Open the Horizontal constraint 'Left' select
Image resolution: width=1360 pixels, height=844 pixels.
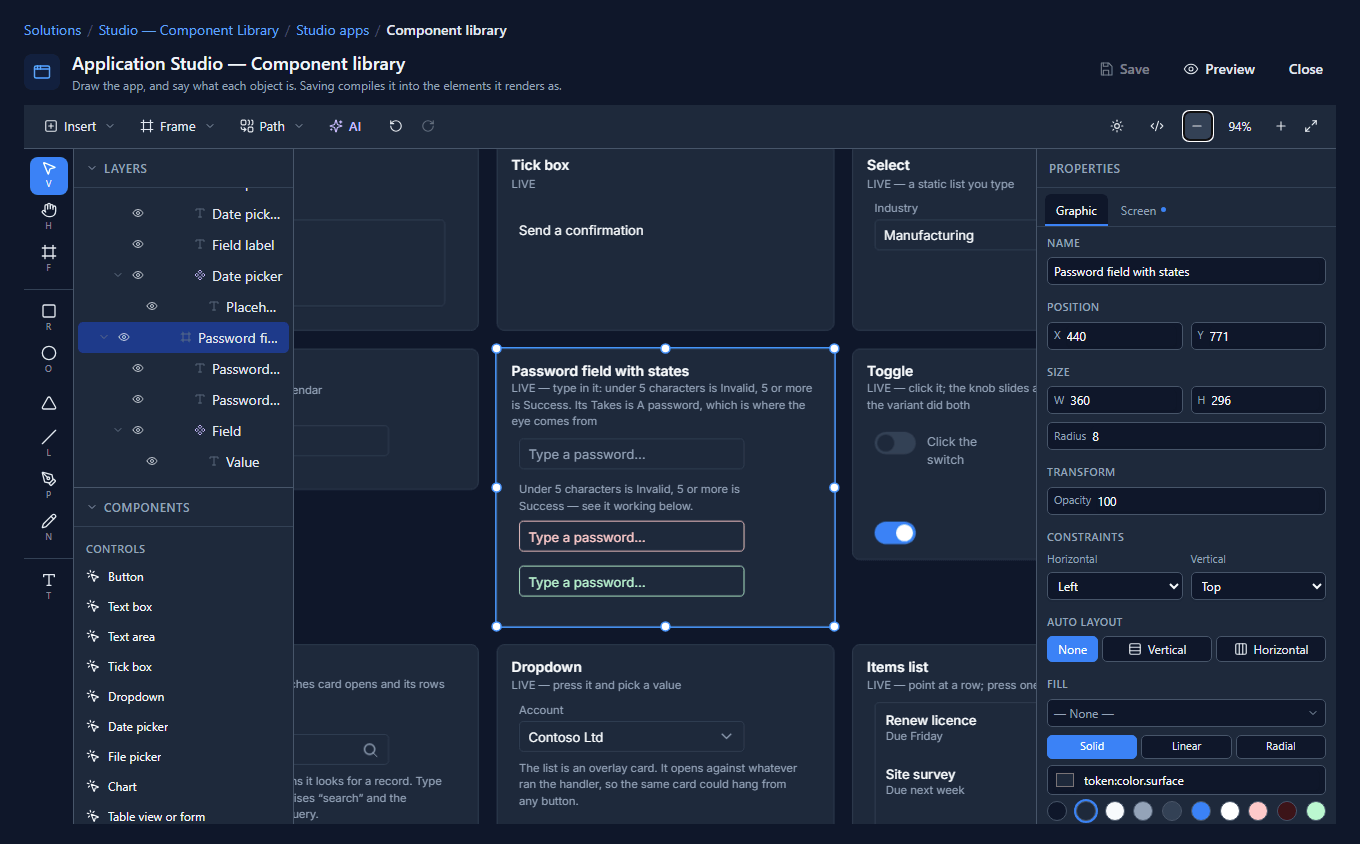click(x=1115, y=586)
